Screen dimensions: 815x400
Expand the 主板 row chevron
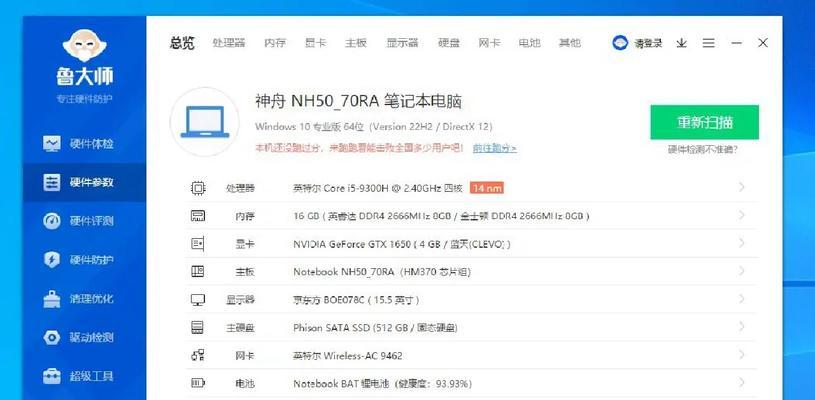pos(742,271)
